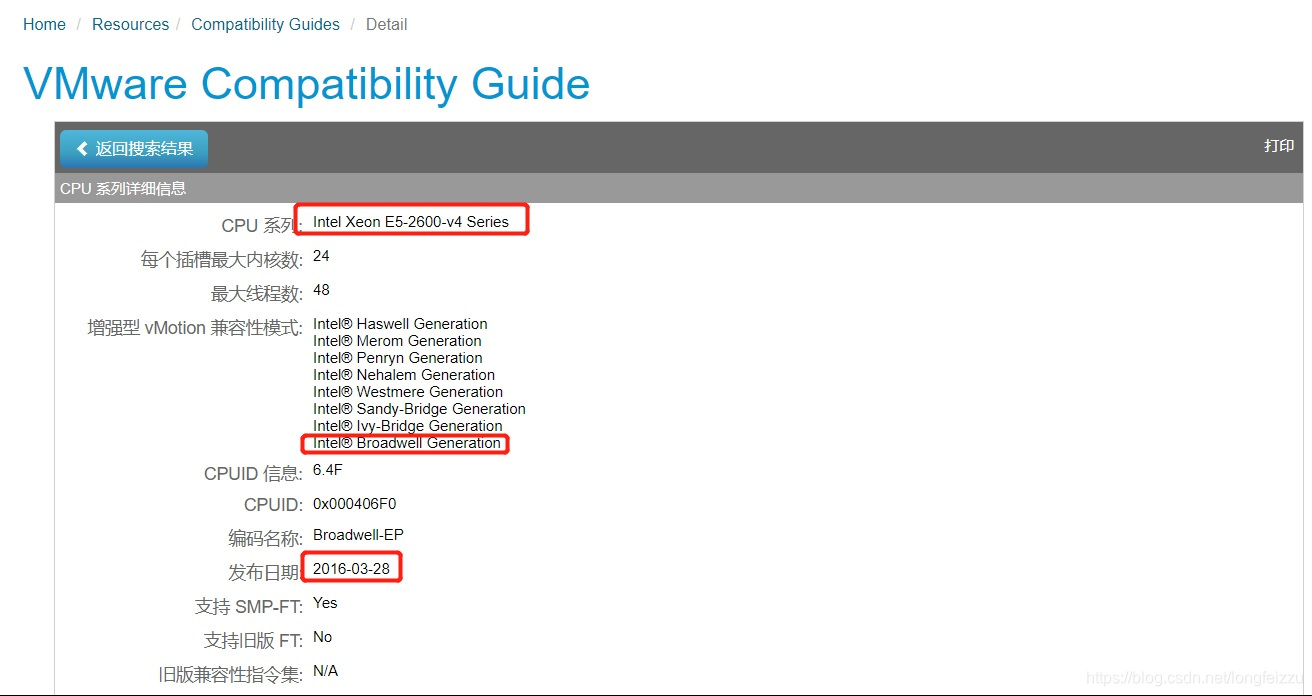This screenshot has width=1312, height=696.
Task: Click the 支持旧版 FT label
Action: (253, 641)
